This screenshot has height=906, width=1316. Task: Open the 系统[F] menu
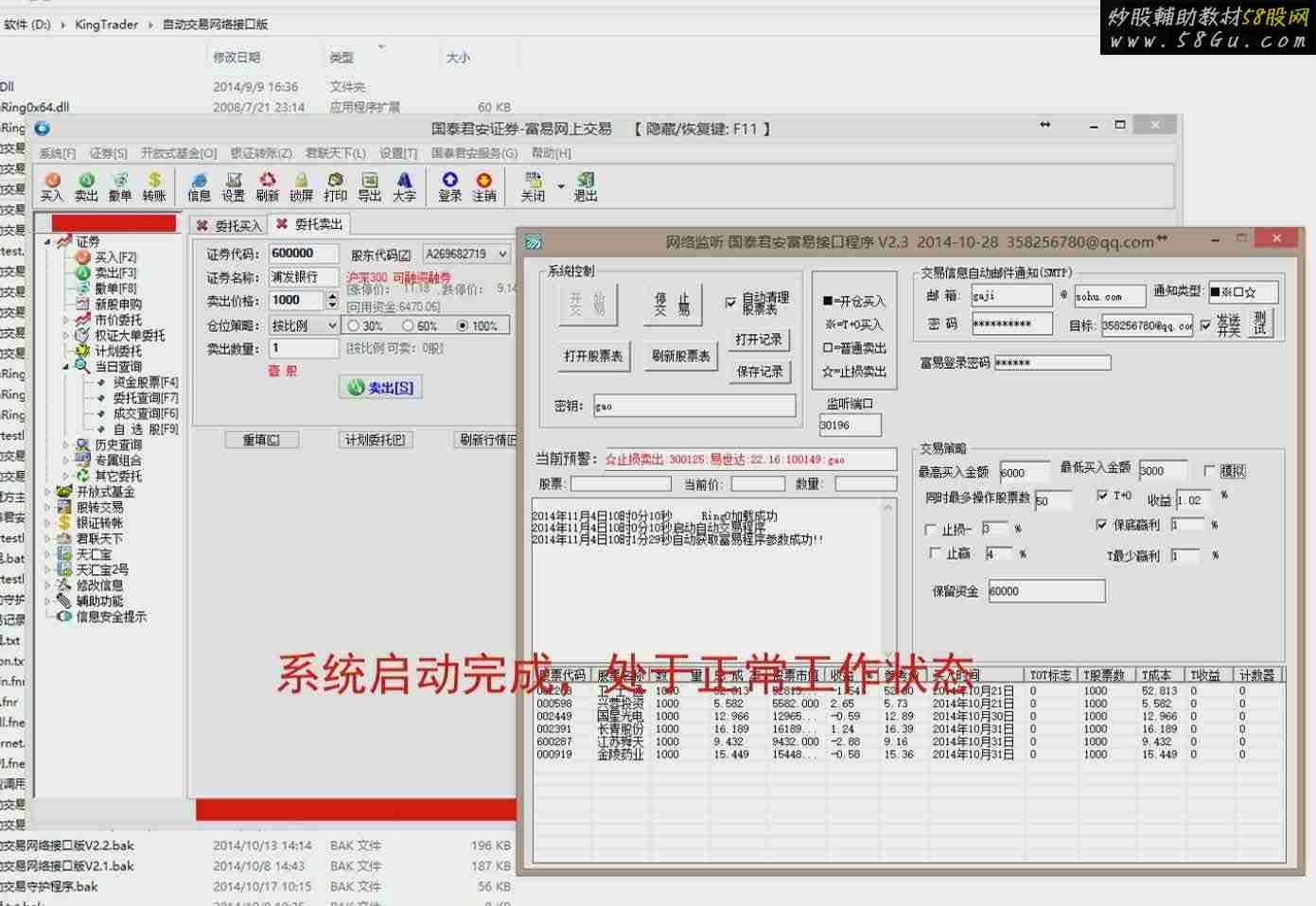(x=57, y=153)
